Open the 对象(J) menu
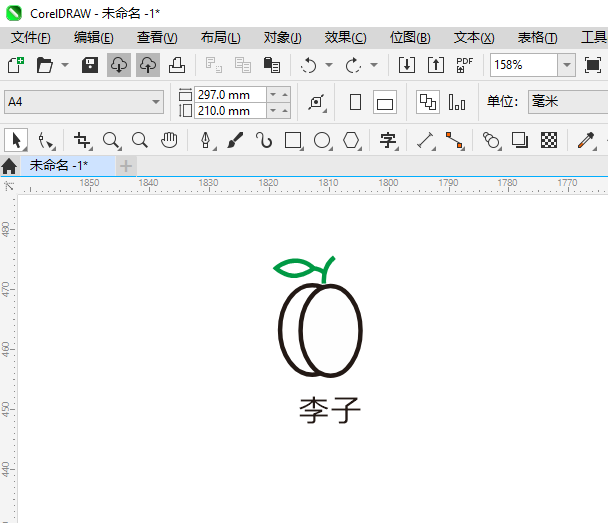 point(283,38)
